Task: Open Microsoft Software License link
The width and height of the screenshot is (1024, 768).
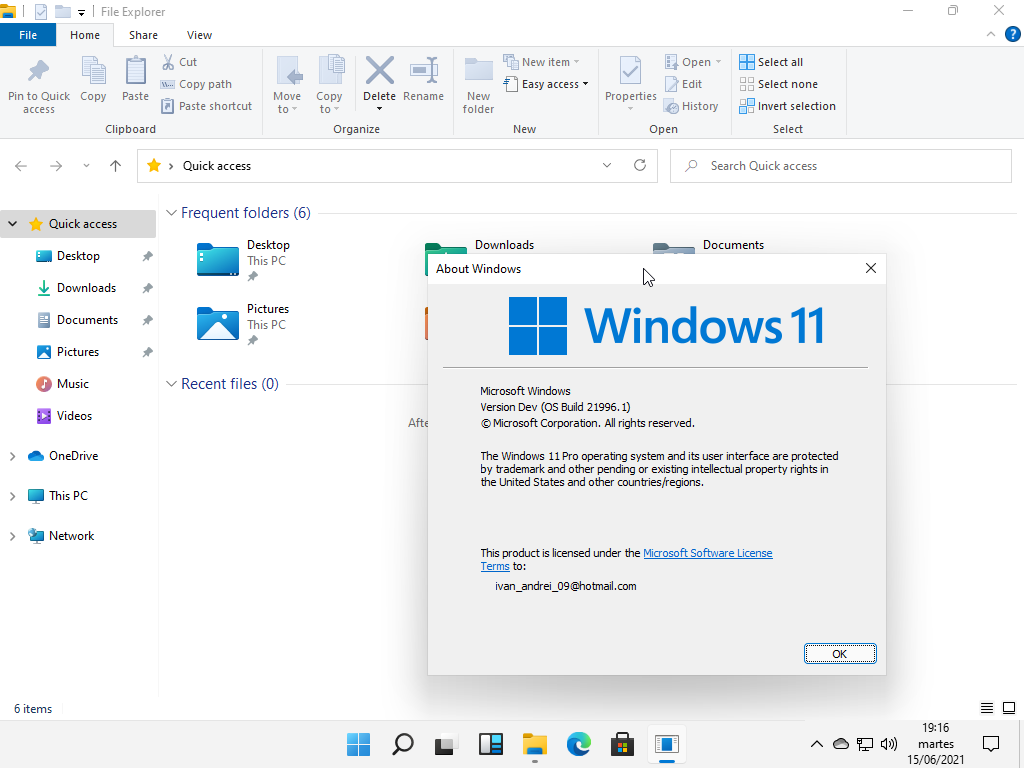Action: [x=707, y=553]
